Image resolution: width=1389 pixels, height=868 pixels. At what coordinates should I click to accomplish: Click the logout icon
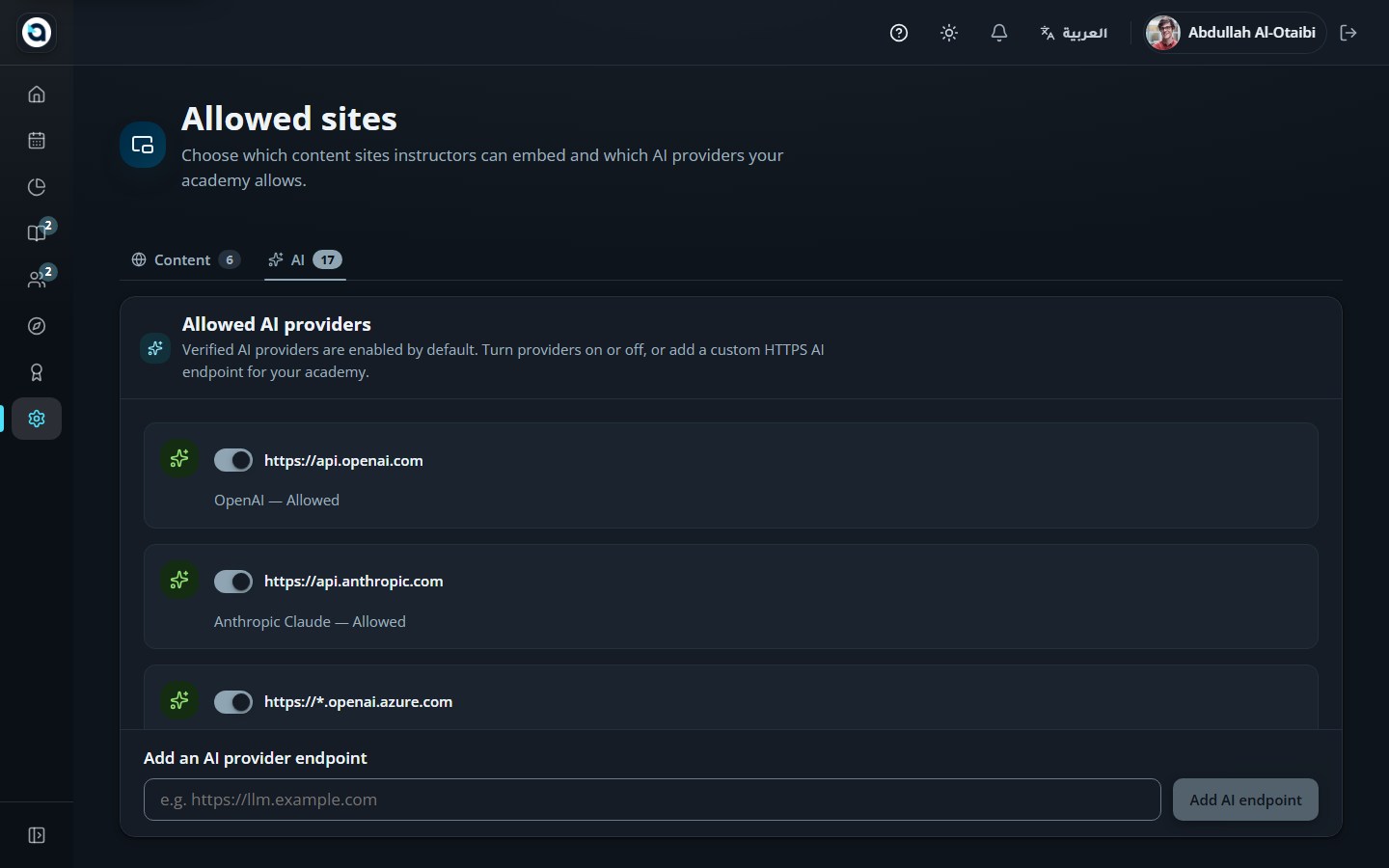pos(1348,33)
